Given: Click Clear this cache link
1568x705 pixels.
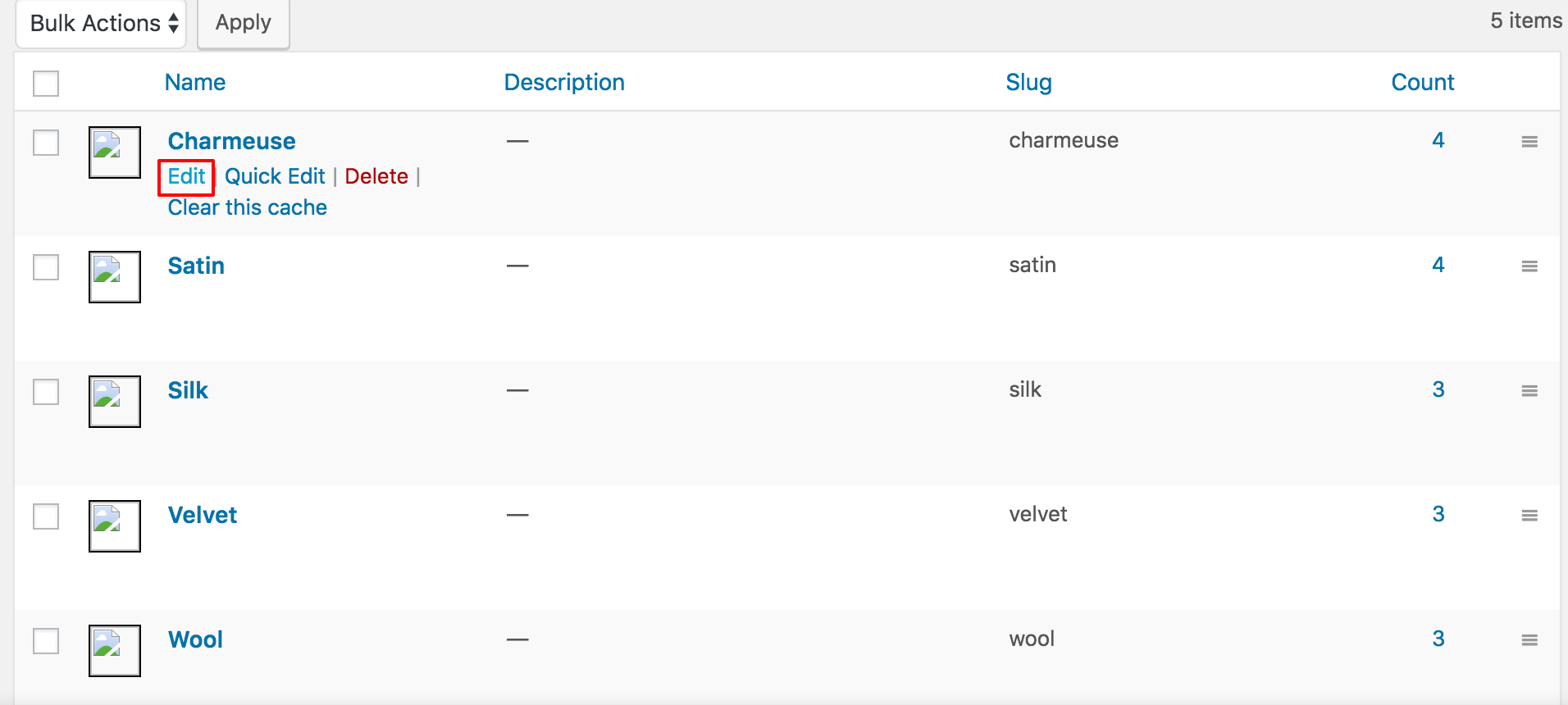Looking at the screenshot, I should pyautogui.click(x=247, y=207).
